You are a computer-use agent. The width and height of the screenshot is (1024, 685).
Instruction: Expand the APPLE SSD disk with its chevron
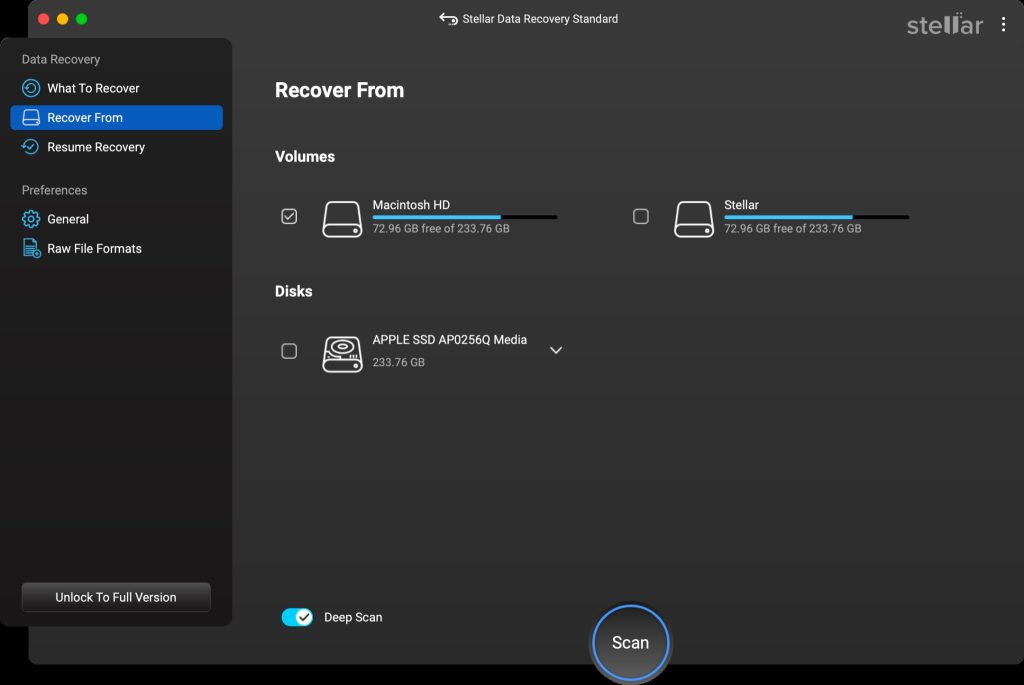point(556,350)
